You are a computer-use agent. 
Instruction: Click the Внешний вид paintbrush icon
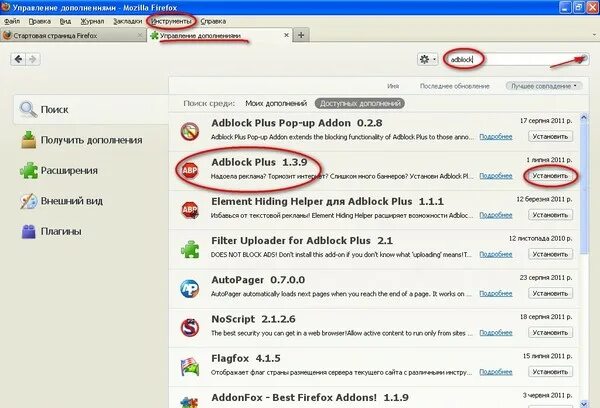pos(29,201)
